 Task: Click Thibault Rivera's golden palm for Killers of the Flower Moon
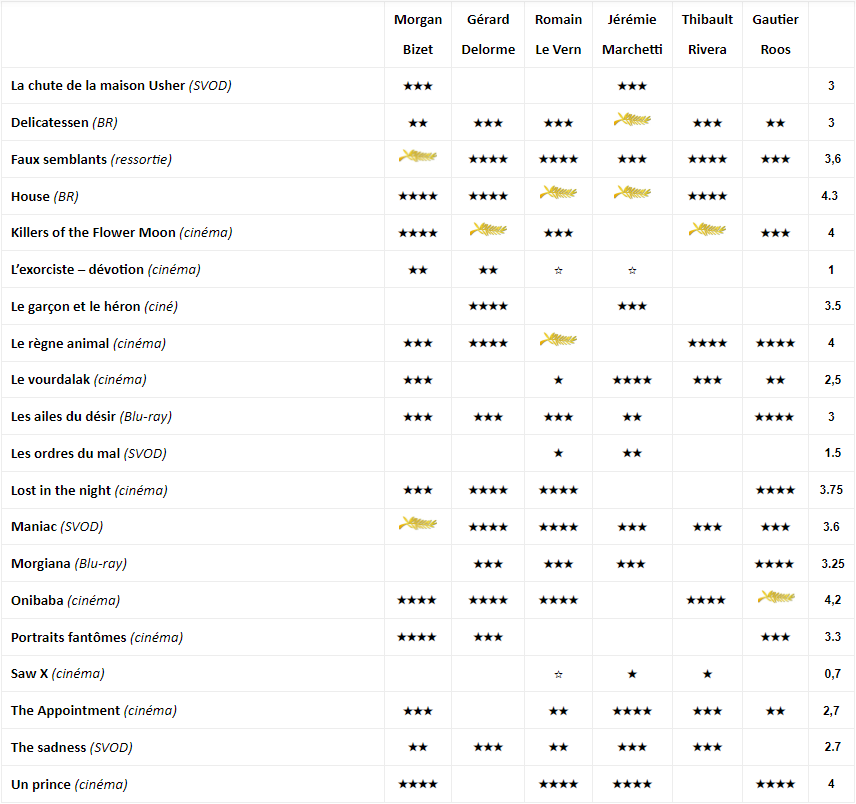click(707, 231)
